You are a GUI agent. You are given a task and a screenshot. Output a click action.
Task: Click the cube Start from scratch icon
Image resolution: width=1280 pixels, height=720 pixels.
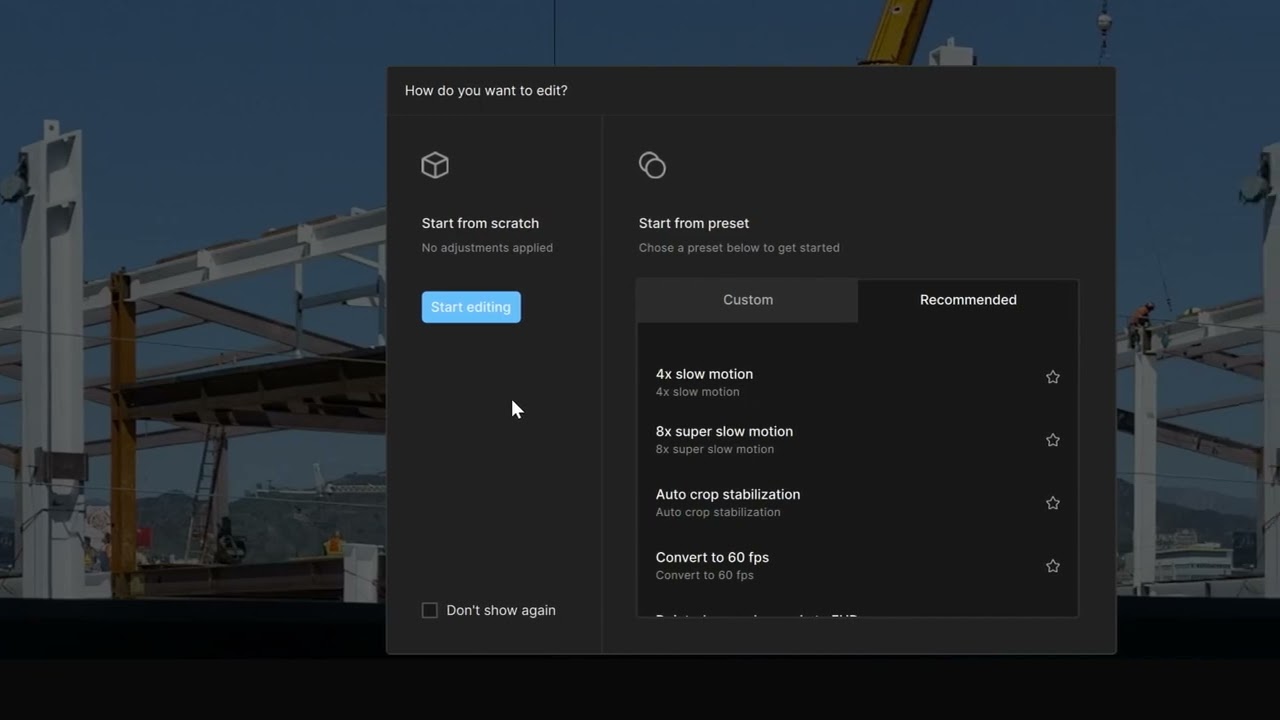click(435, 165)
